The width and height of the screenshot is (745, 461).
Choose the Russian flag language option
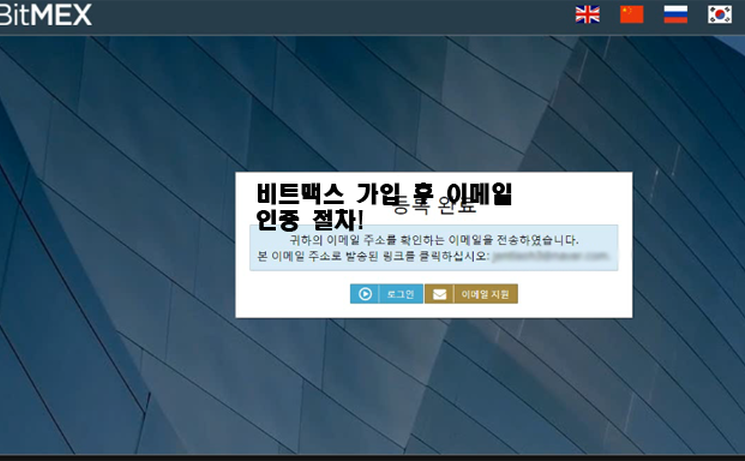pos(676,14)
